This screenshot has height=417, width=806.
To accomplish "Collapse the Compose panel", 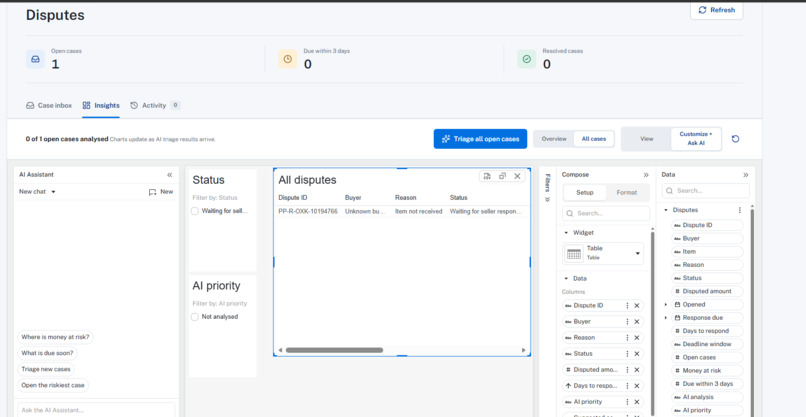I will pyautogui.click(x=646, y=175).
